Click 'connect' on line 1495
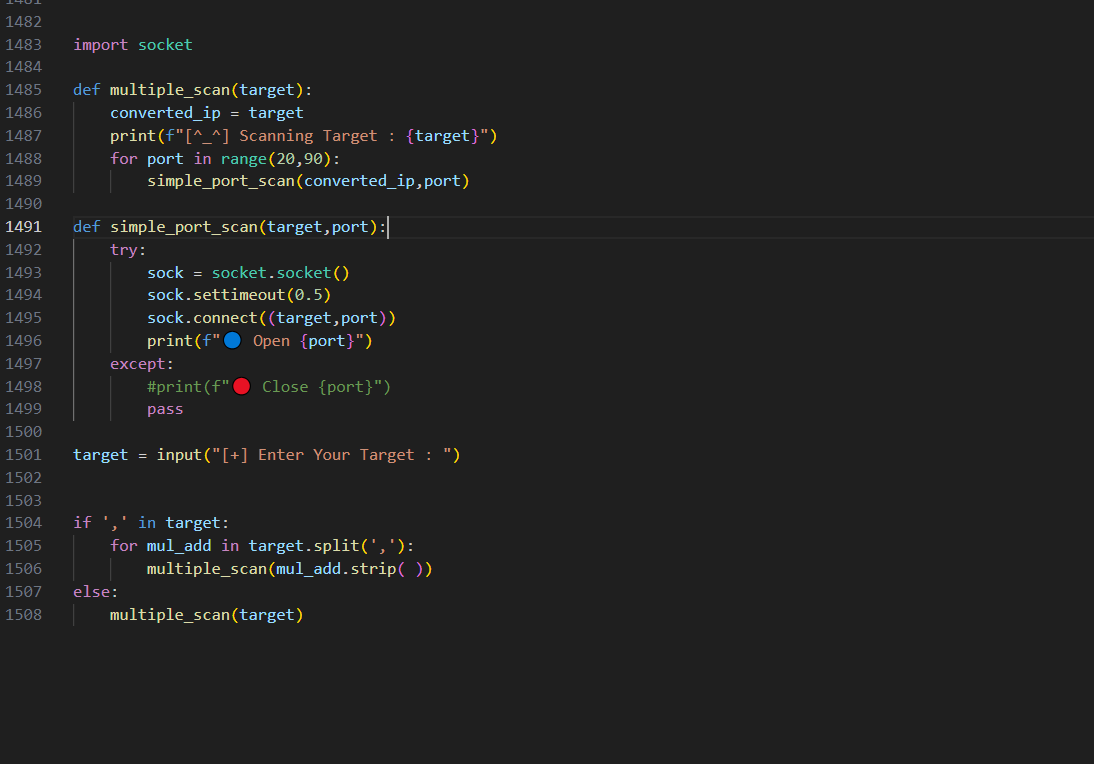1094x764 pixels. tap(225, 318)
